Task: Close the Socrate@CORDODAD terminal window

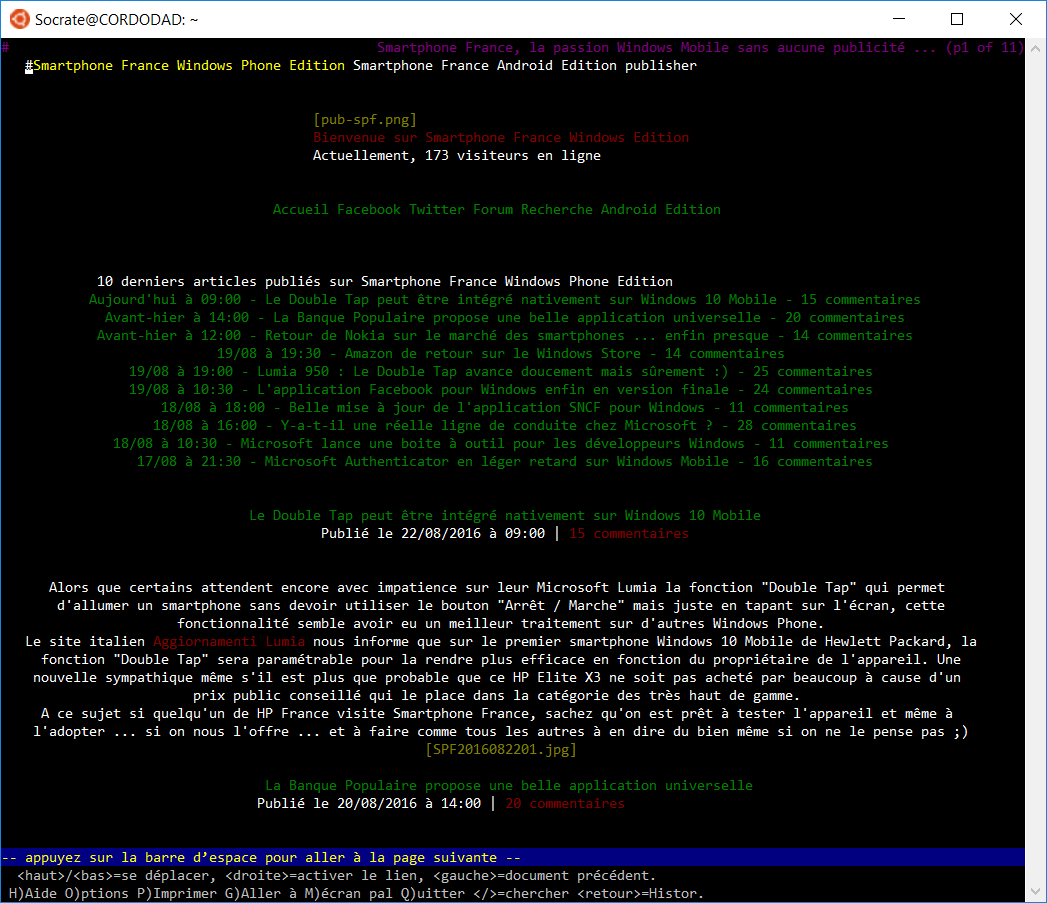Action: (1016, 19)
